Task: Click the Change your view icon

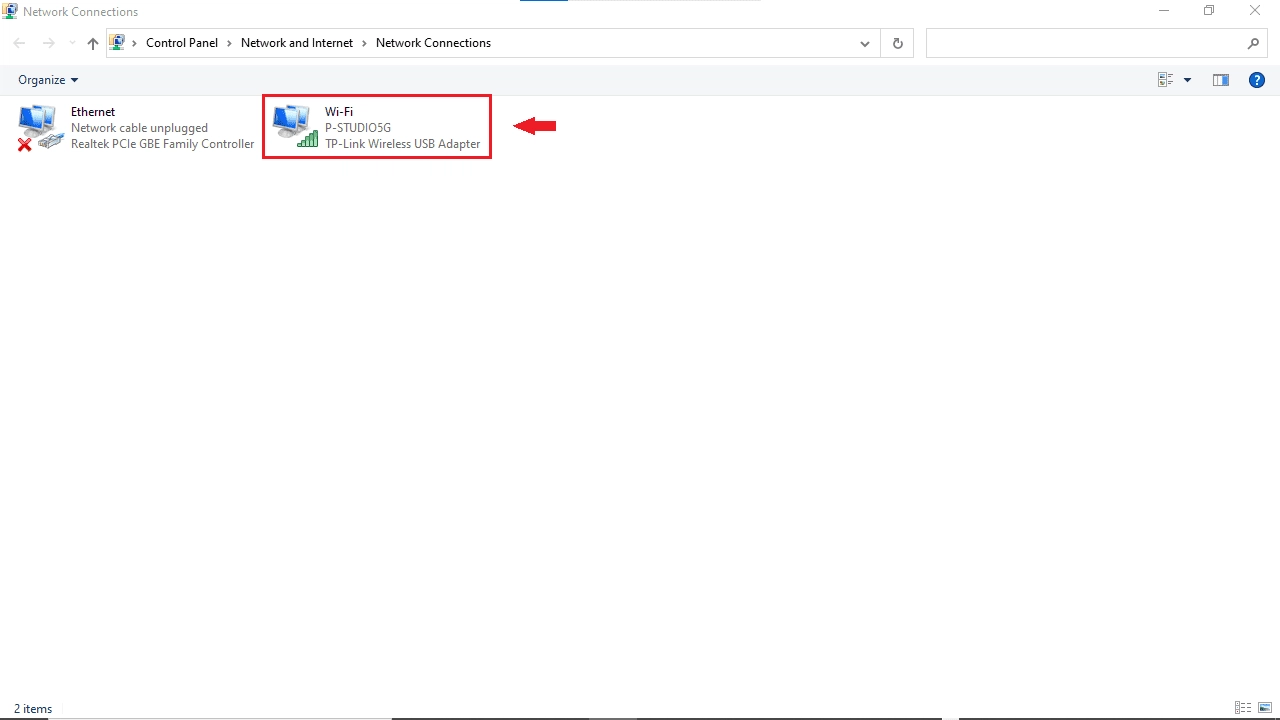Action: tap(1165, 80)
